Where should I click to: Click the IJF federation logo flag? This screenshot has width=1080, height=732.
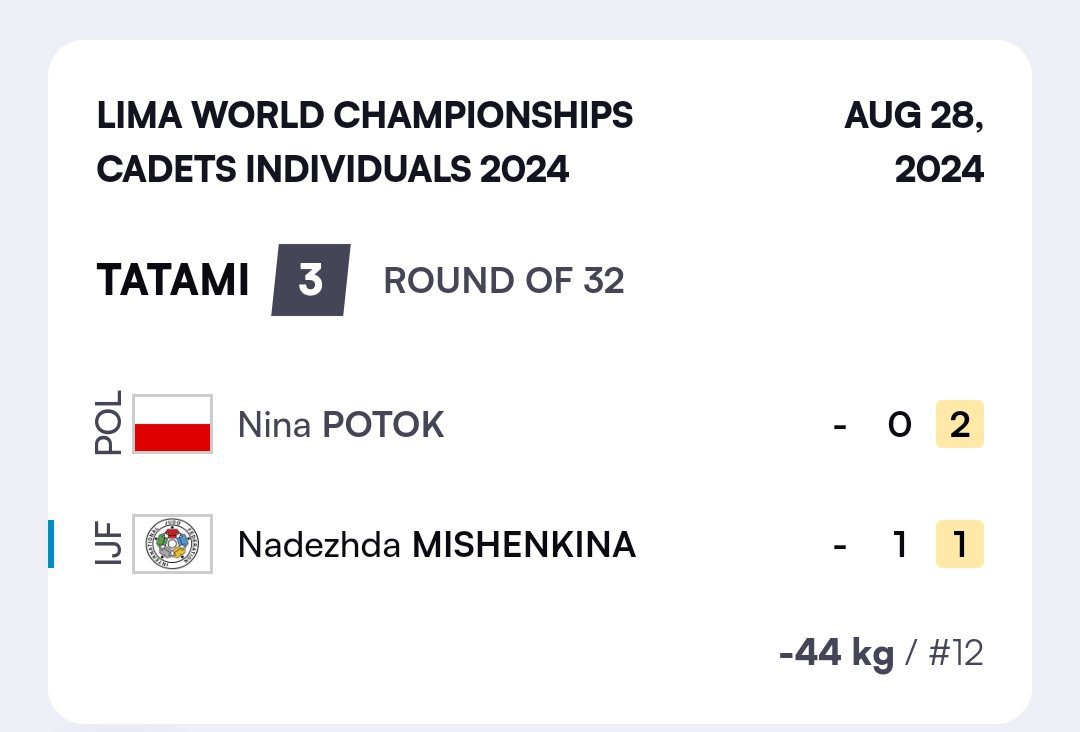point(172,544)
